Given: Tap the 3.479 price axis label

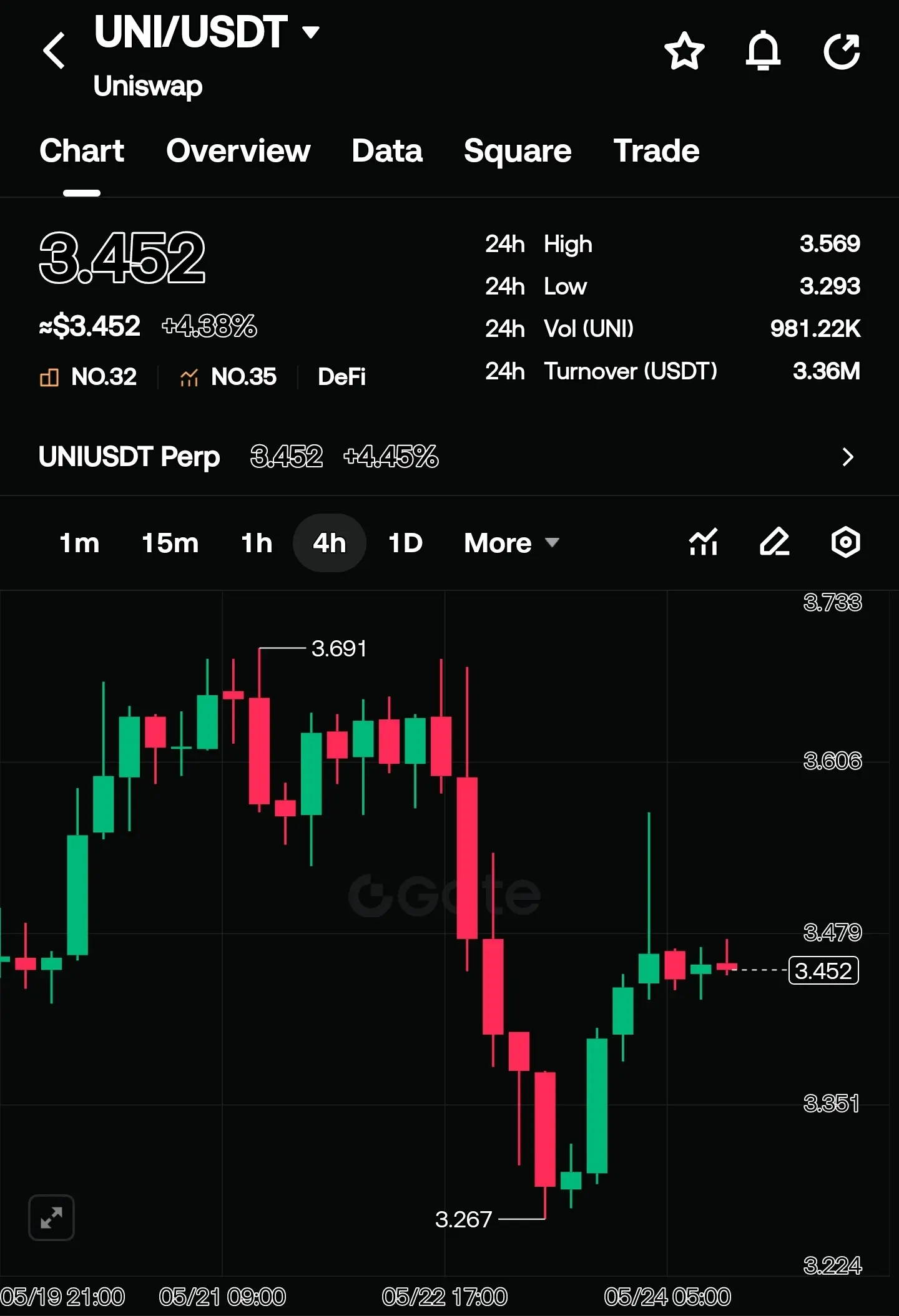Looking at the screenshot, I should pyautogui.click(x=832, y=933).
